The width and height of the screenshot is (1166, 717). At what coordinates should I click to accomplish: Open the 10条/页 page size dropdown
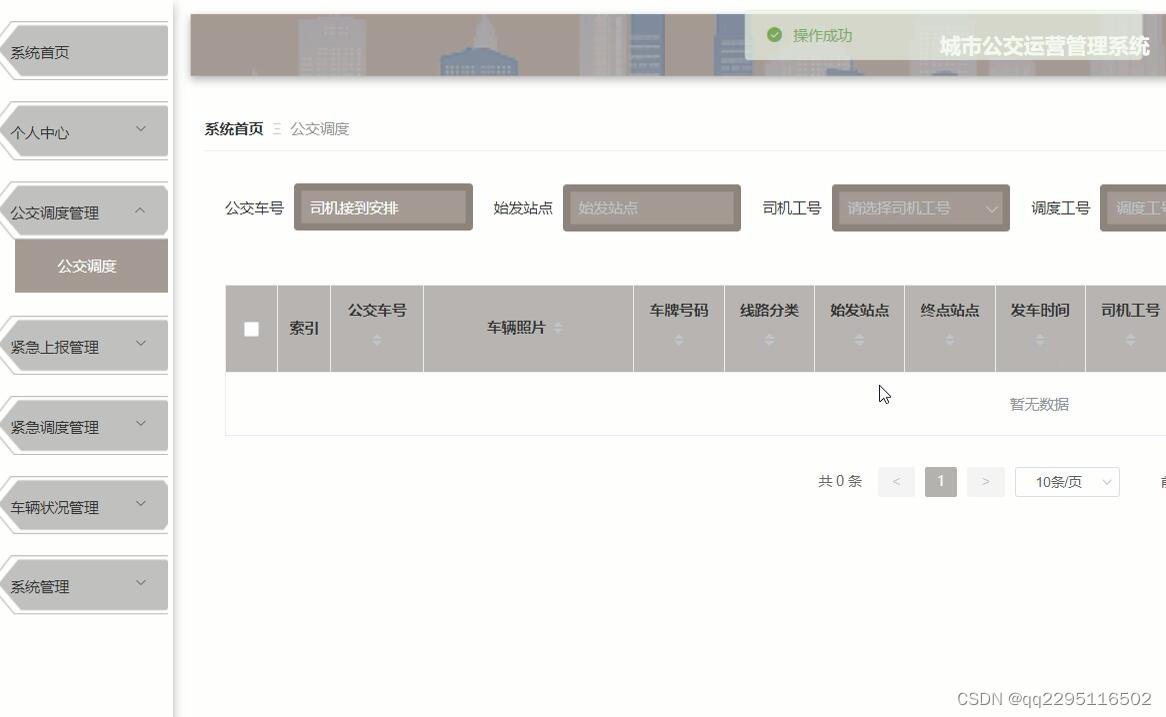1066,481
